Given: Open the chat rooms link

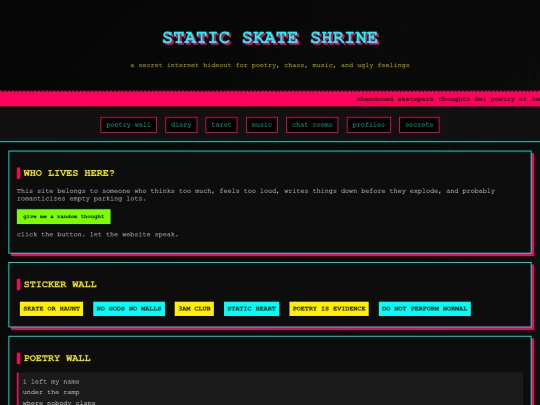Looking at the screenshot, I should 312,125.
